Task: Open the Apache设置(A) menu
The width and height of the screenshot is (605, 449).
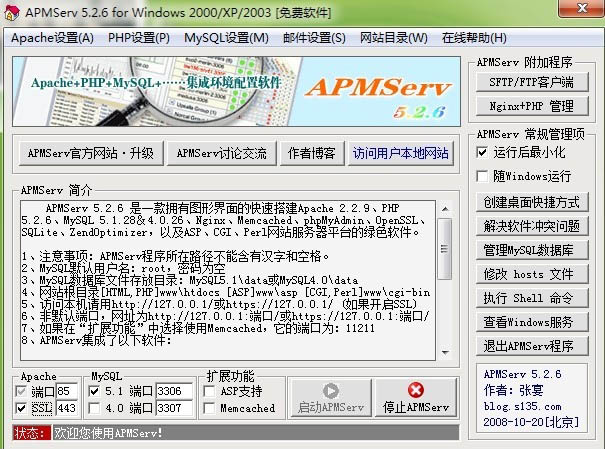Action: click(x=52, y=38)
